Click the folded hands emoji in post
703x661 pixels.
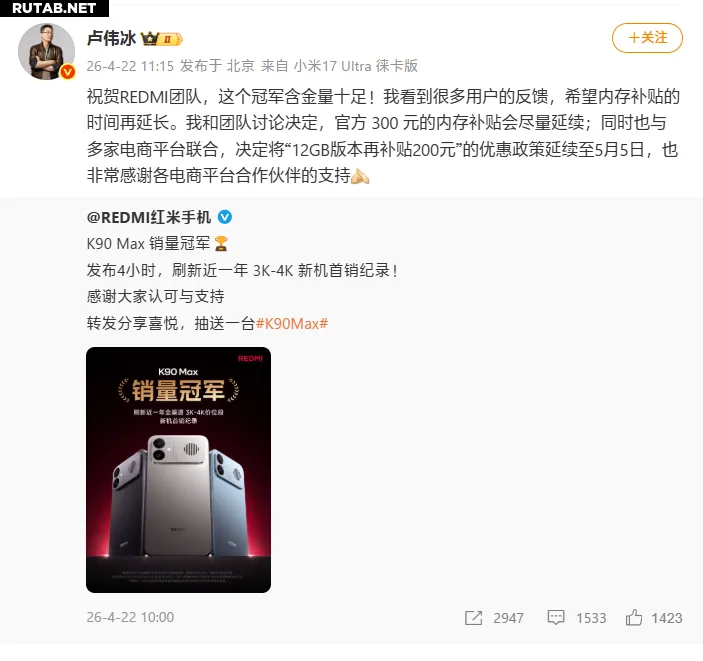click(x=360, y=176)
